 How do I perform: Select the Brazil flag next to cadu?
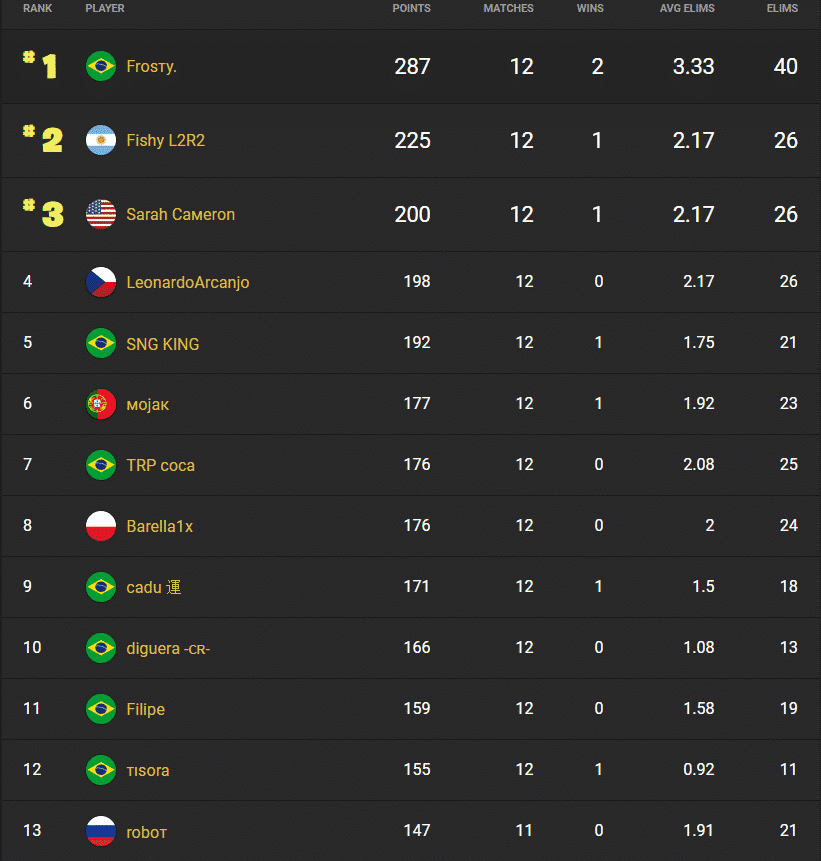pos(100,587)
